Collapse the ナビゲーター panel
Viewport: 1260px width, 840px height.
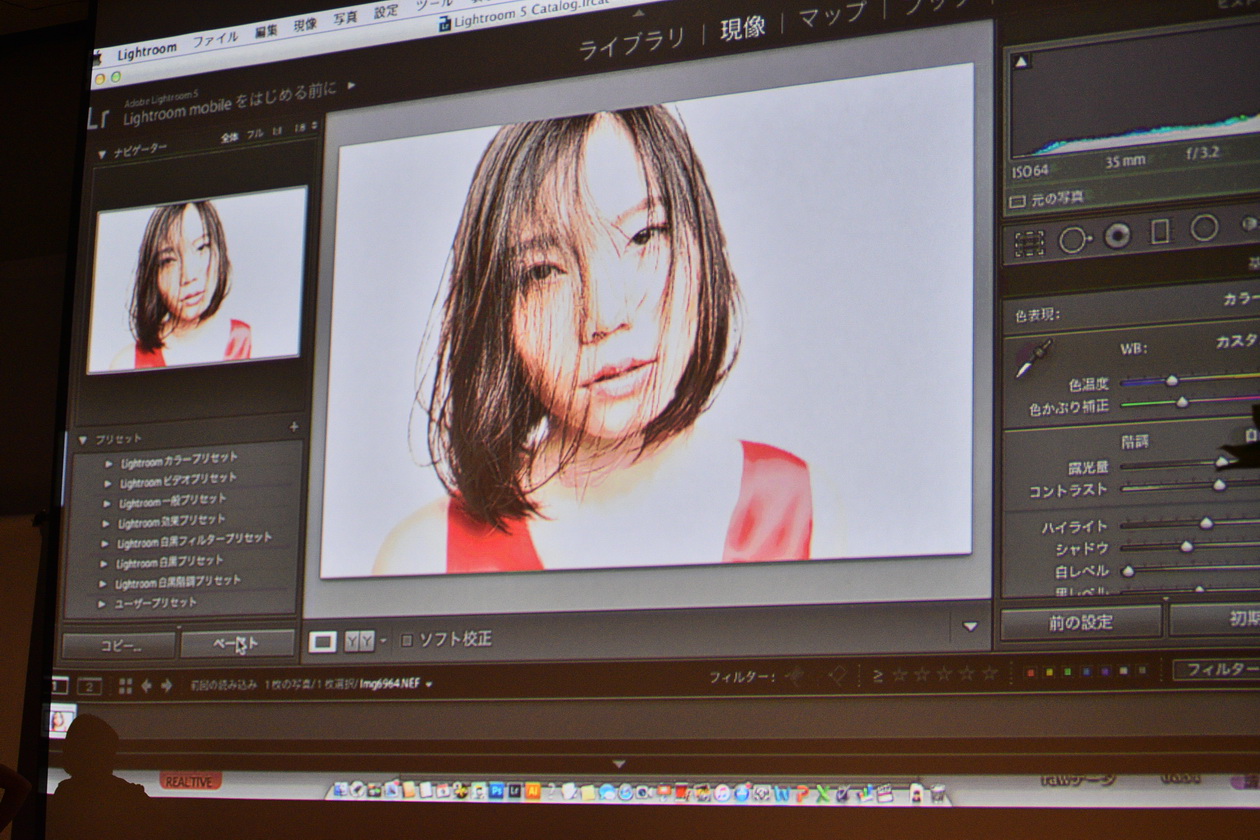click(x=102, y=155)
